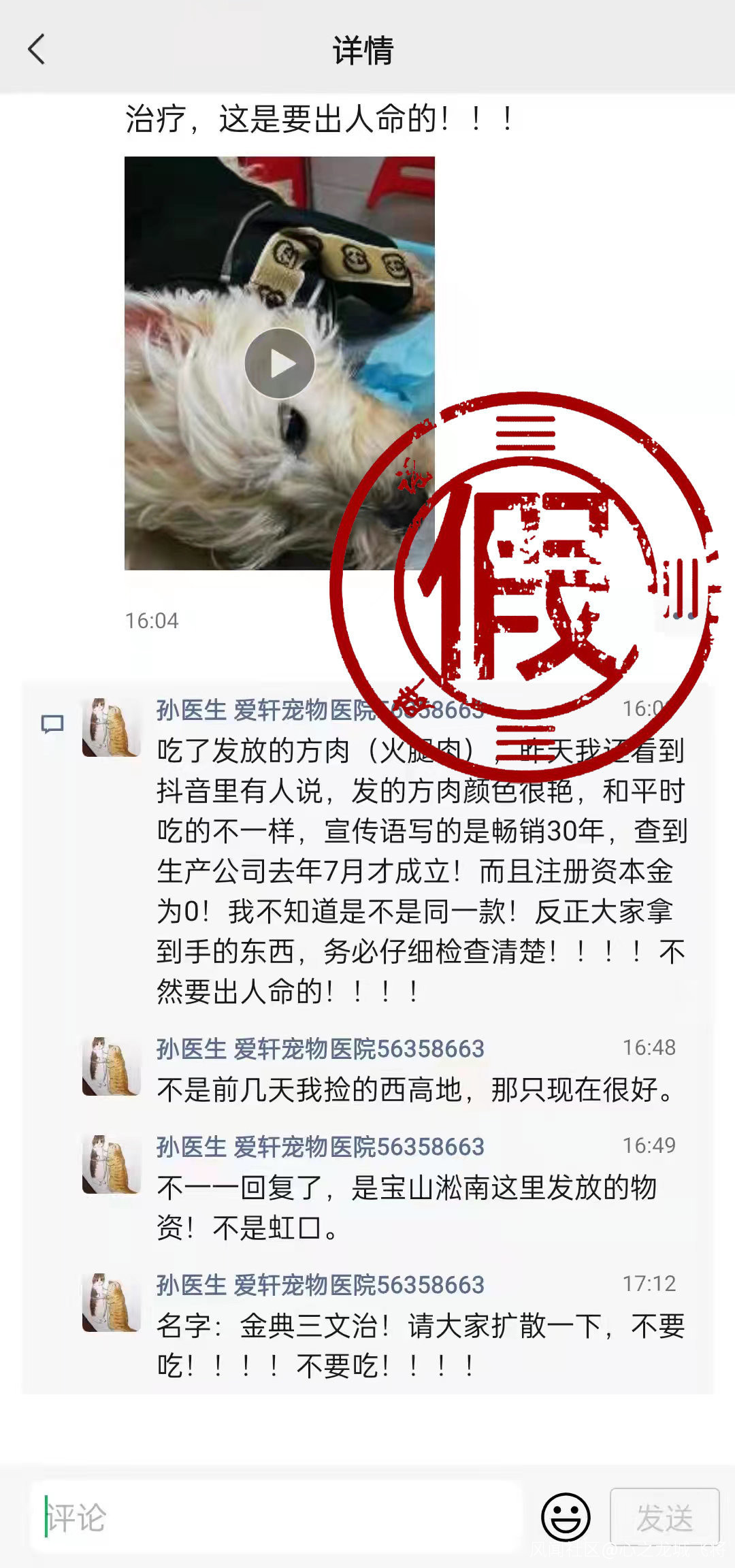Tap the 发送 send button
This screenshot has width=735, height=1568.
click(665, 1517)
